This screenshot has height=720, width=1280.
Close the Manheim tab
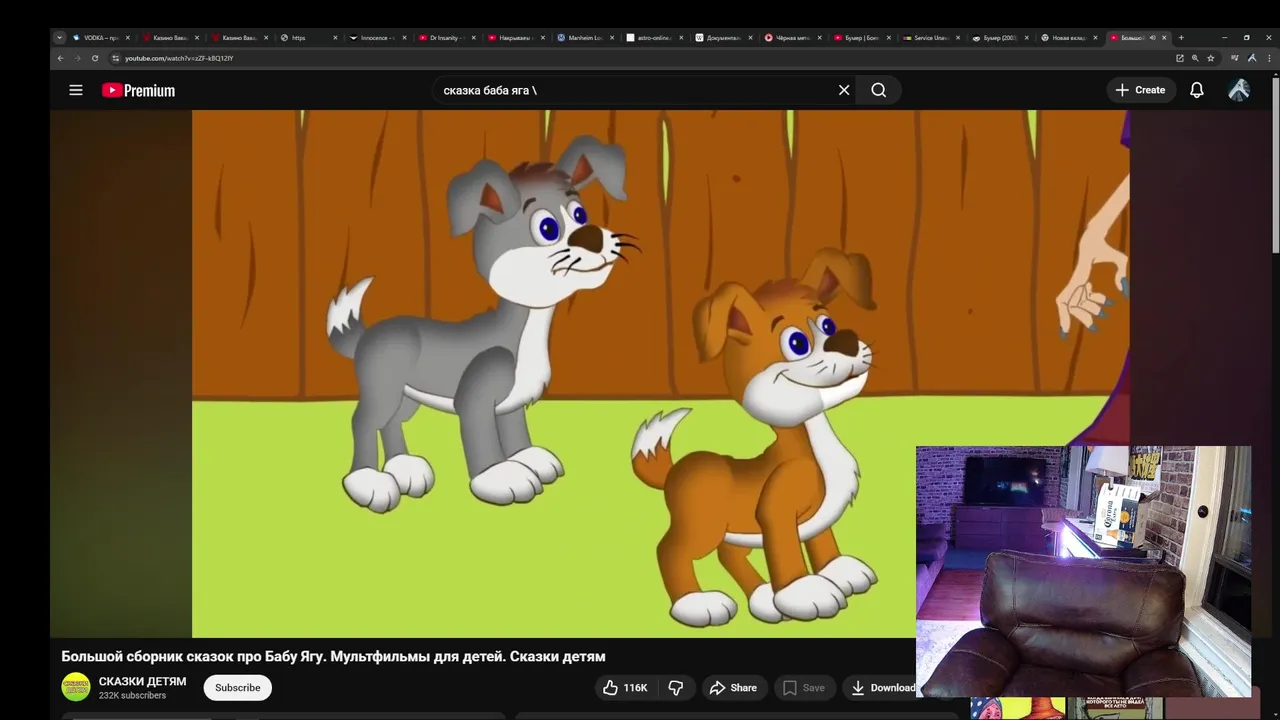[x=612, y=38]
